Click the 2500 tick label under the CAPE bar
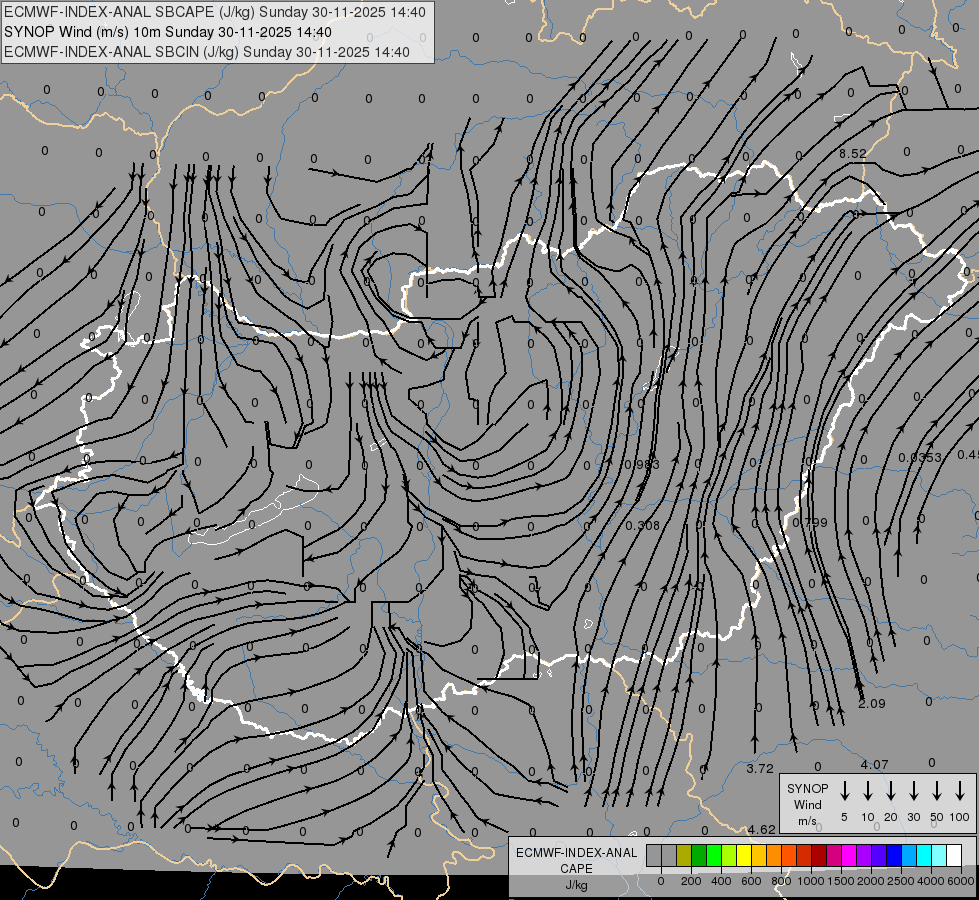979x900 pixels. 901,881
